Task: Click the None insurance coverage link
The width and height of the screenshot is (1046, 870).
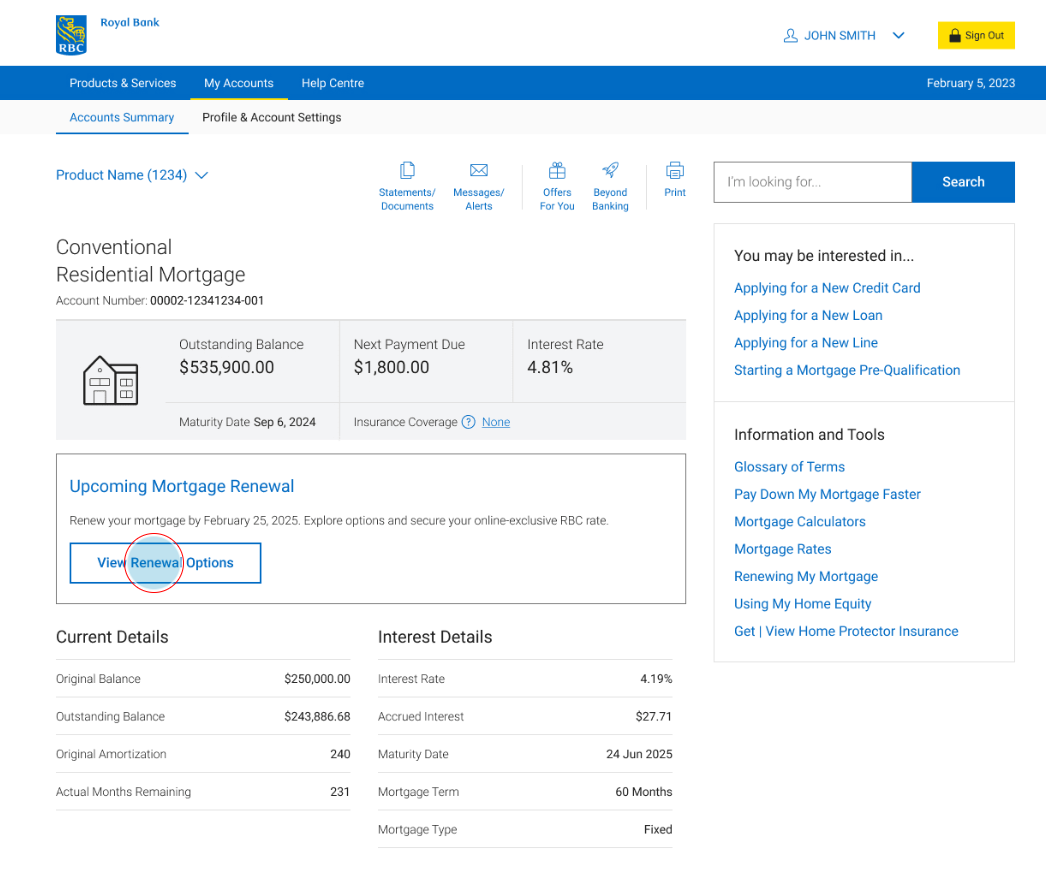Action: 496,422
